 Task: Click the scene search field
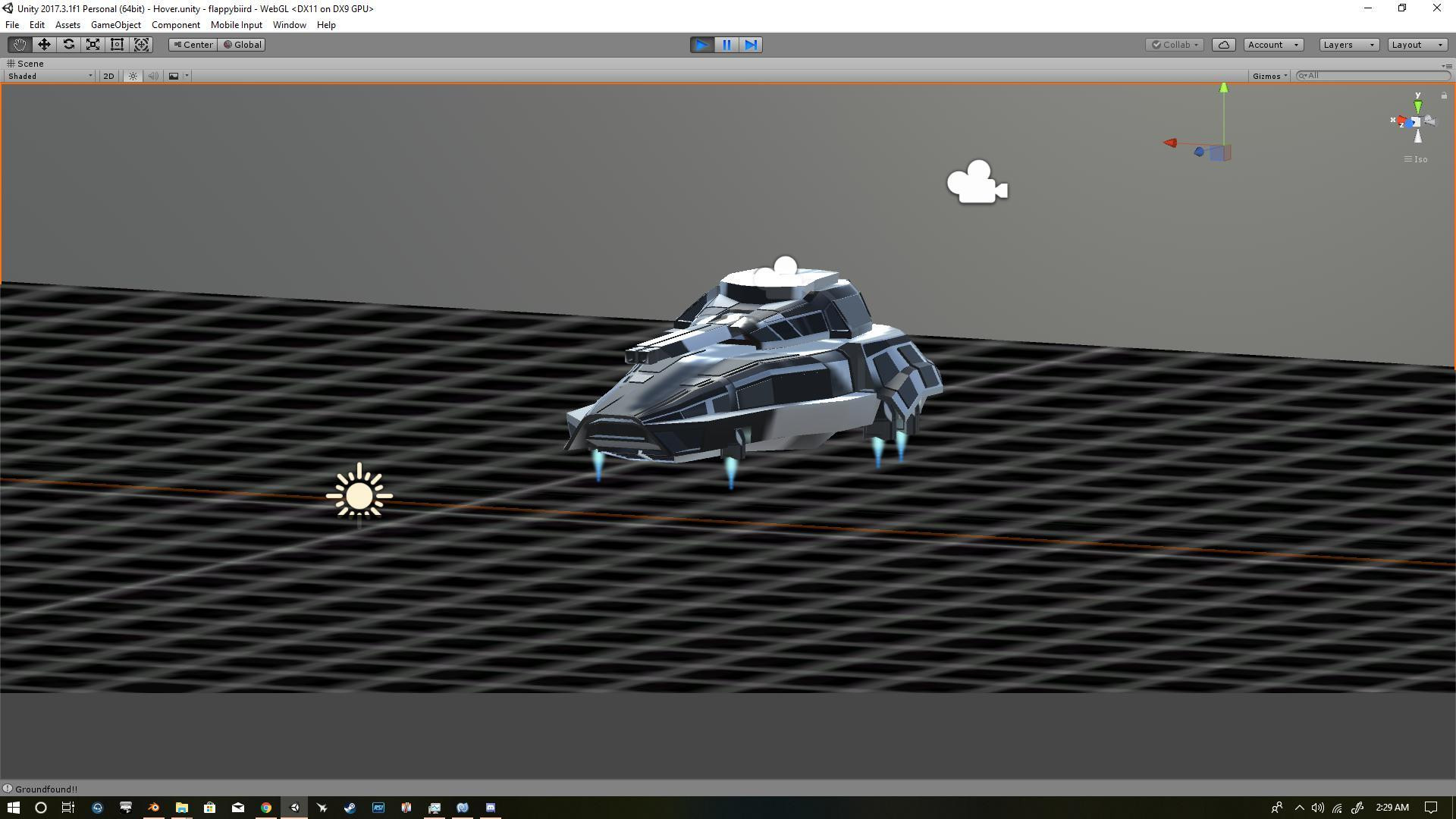(x=1373, y=76)
